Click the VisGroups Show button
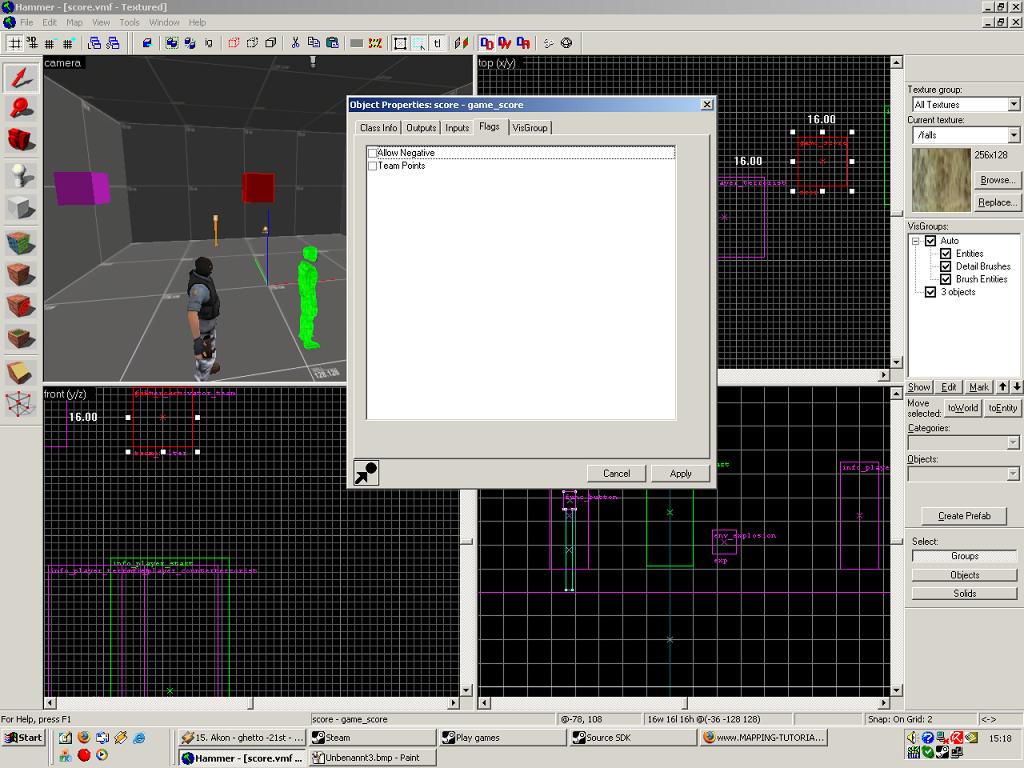The image size is (1024, 768). tap(919, 387)
